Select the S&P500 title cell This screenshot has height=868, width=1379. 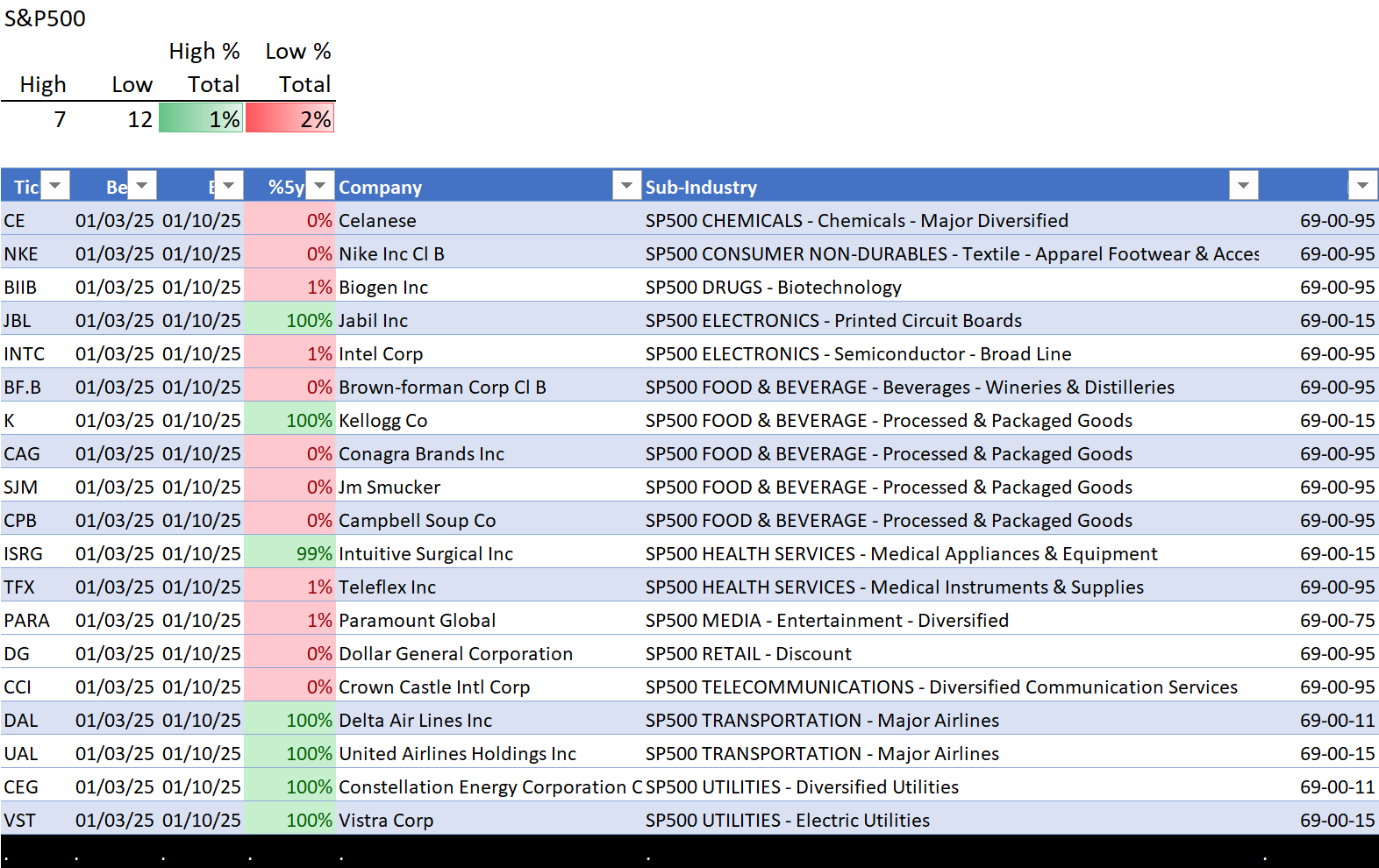coord(46,18)
